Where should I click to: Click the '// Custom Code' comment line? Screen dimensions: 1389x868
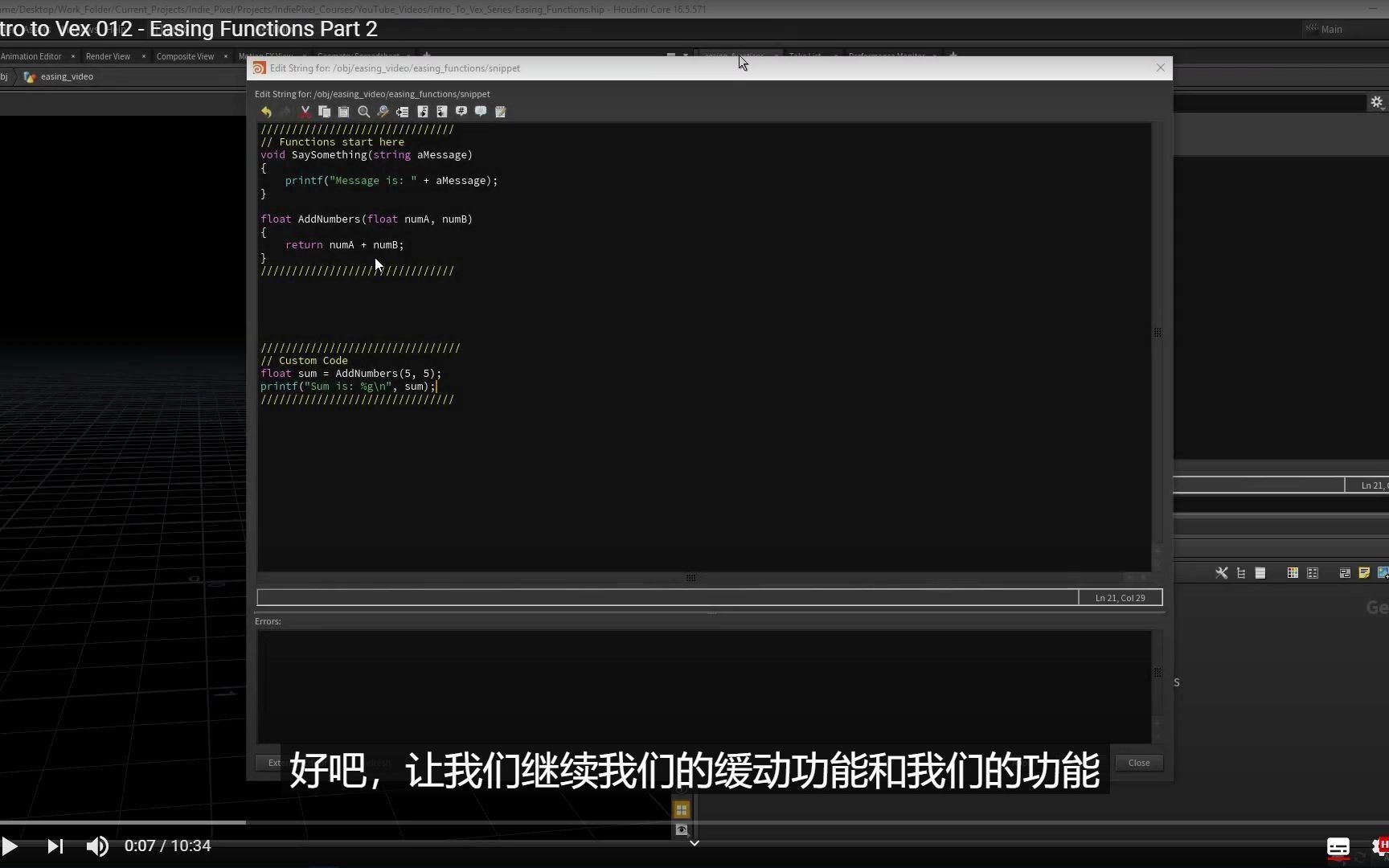point(304,361)
